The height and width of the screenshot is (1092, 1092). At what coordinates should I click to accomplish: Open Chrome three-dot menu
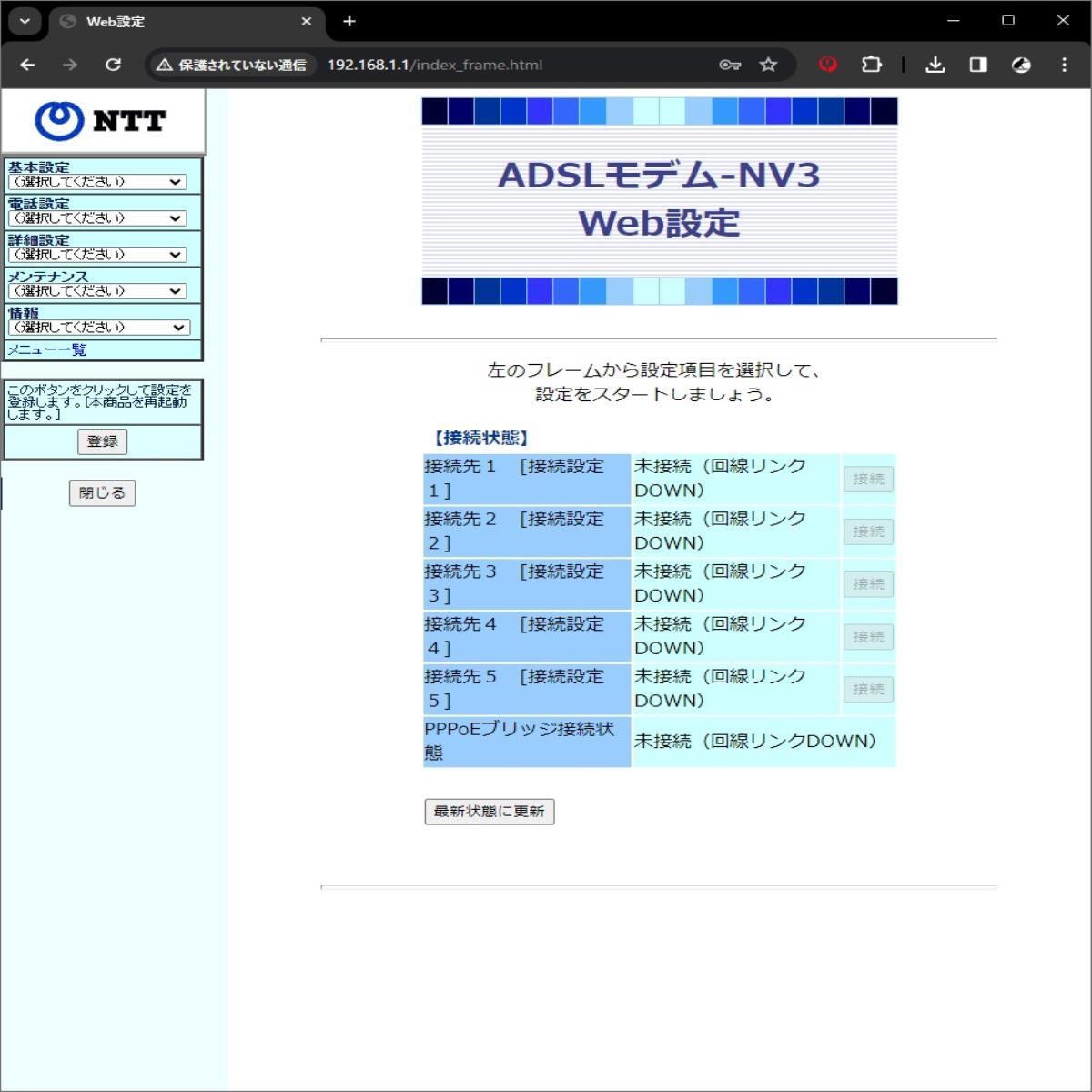click(x=1064, y=65)
